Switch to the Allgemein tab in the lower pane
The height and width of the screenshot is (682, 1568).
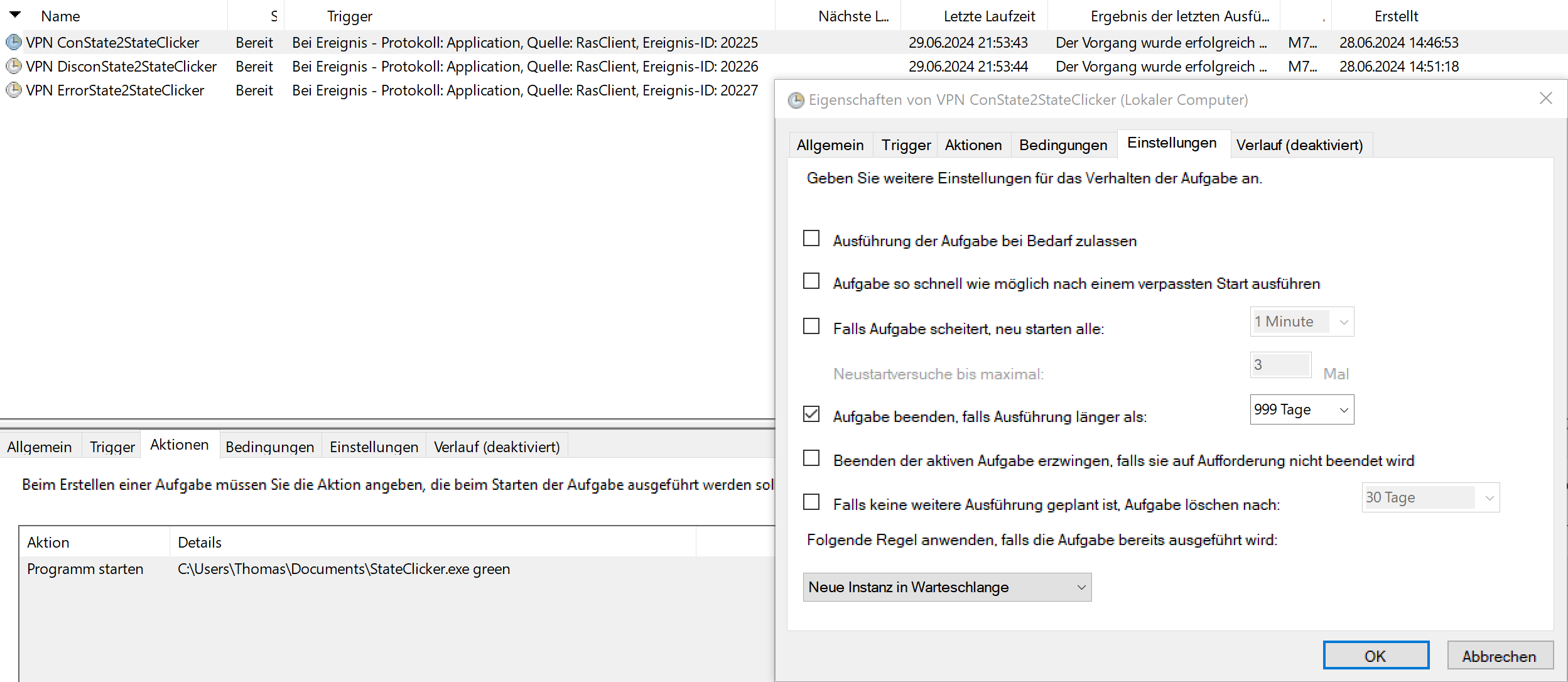[x=39, y=447]
